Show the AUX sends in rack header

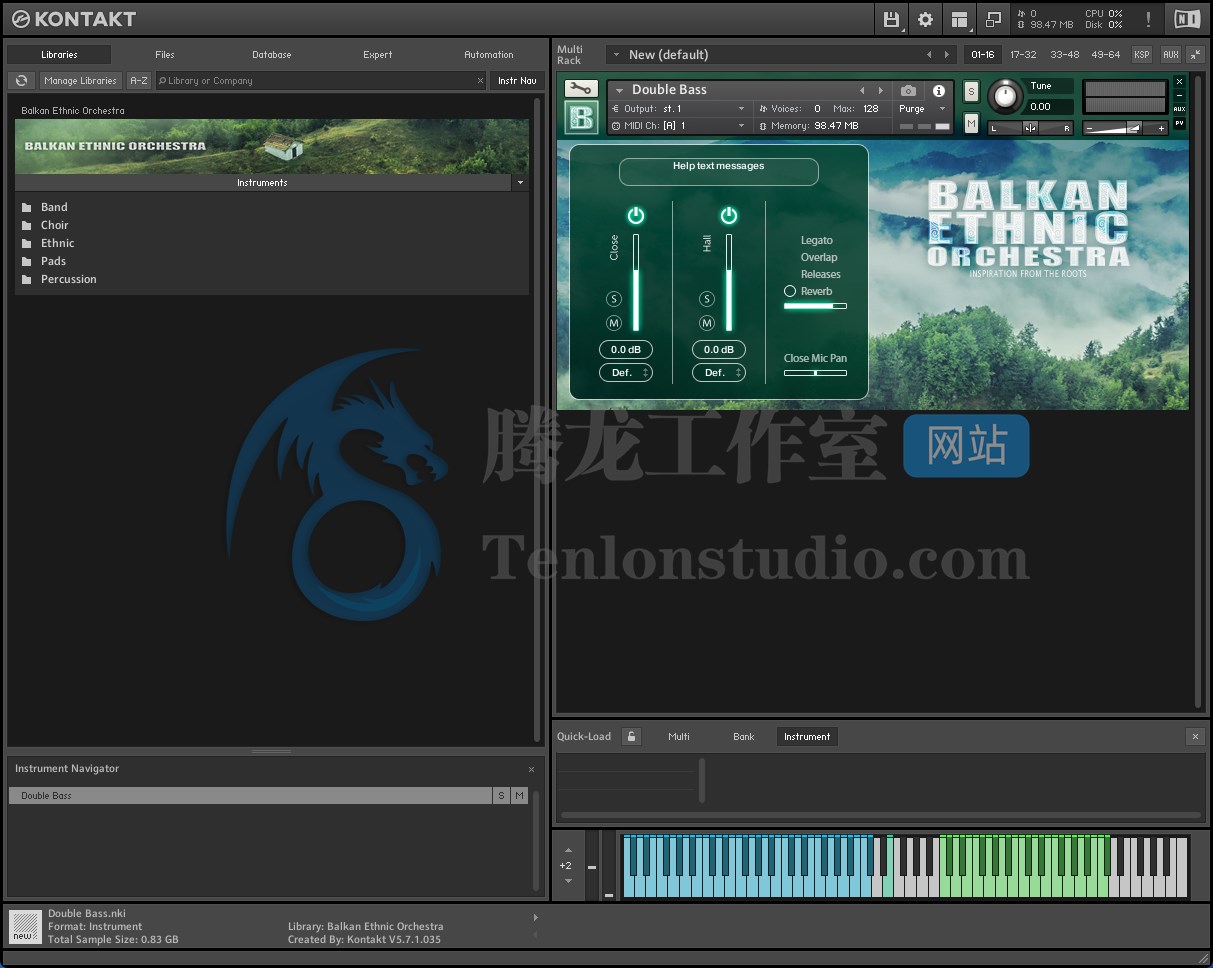click(1171, 55)
